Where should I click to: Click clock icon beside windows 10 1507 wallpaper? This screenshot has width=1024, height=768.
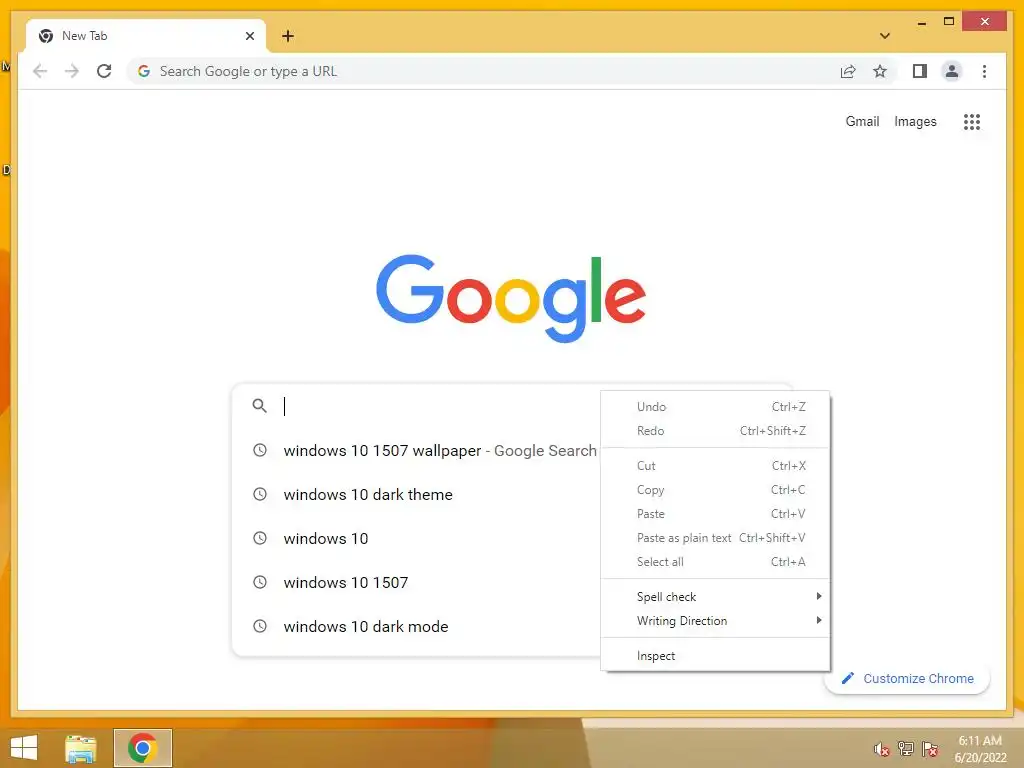tap(260, 451)
